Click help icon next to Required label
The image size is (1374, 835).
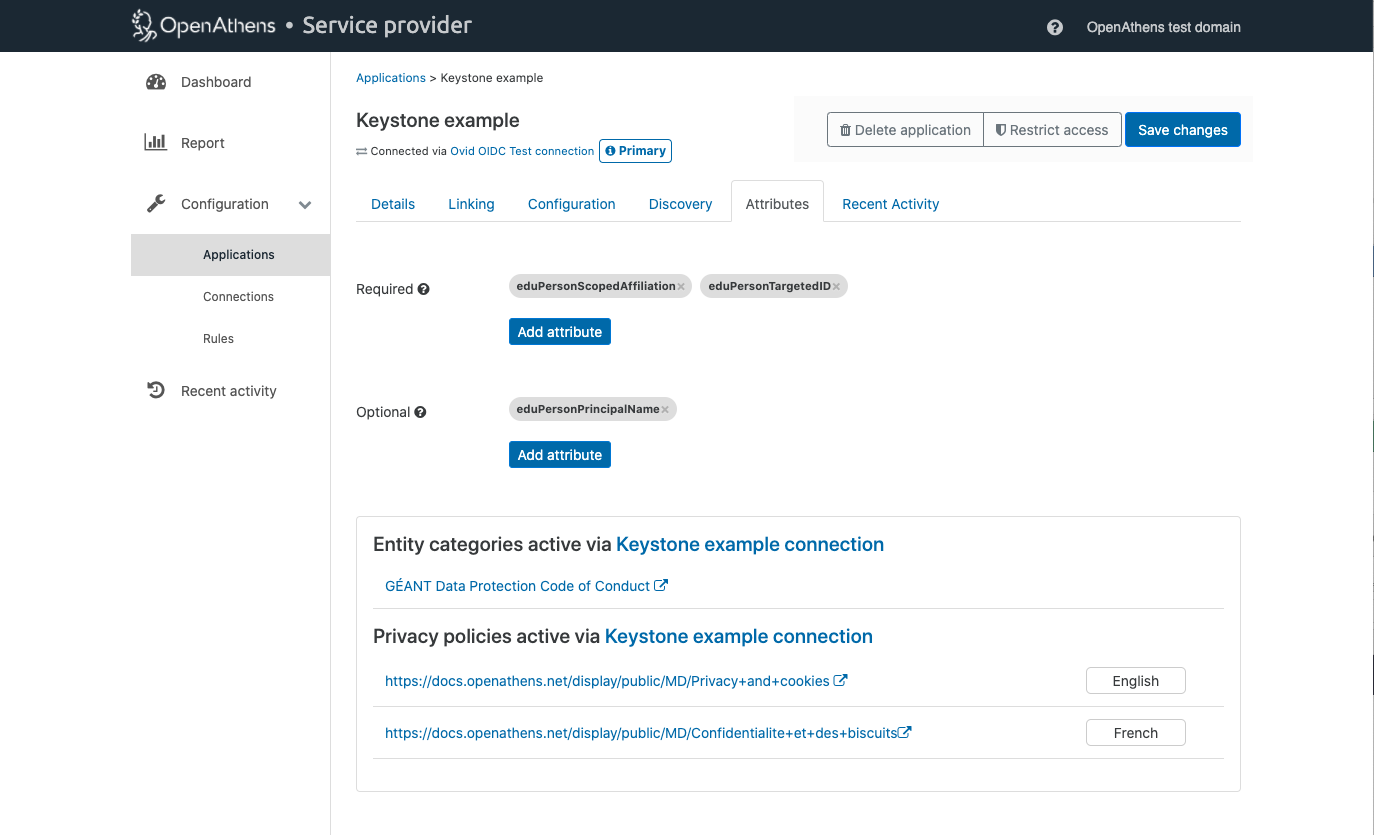tap(424, 289)
